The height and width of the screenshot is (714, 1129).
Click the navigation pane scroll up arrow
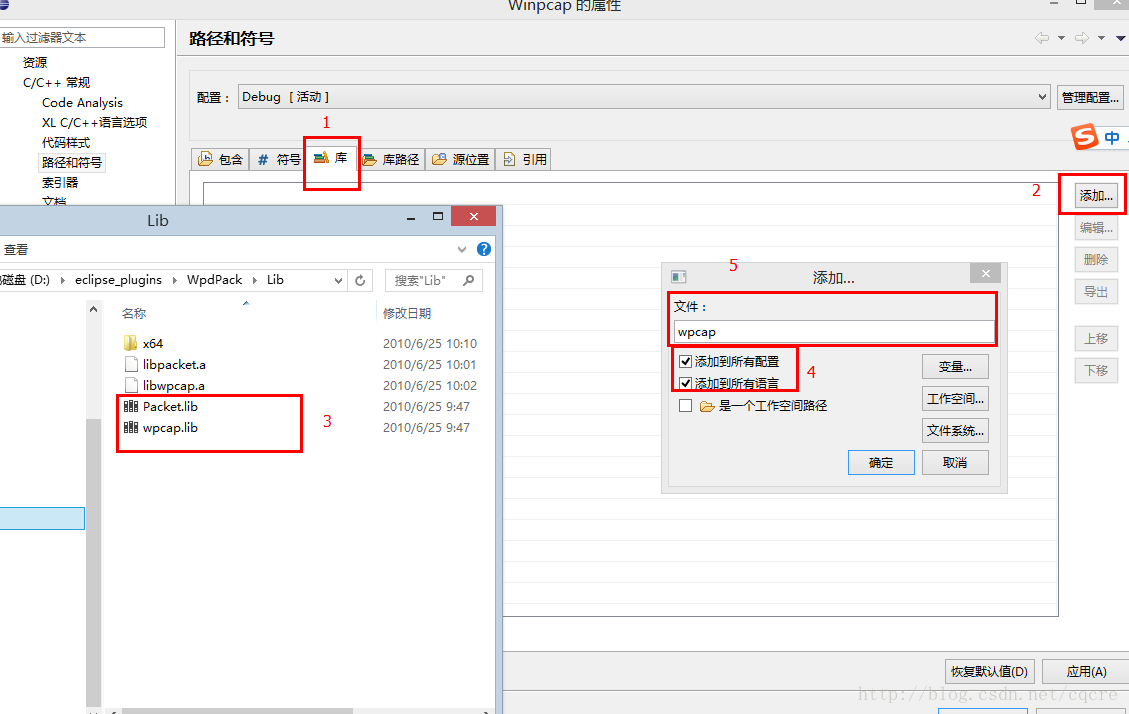click(x=94, y=309)
